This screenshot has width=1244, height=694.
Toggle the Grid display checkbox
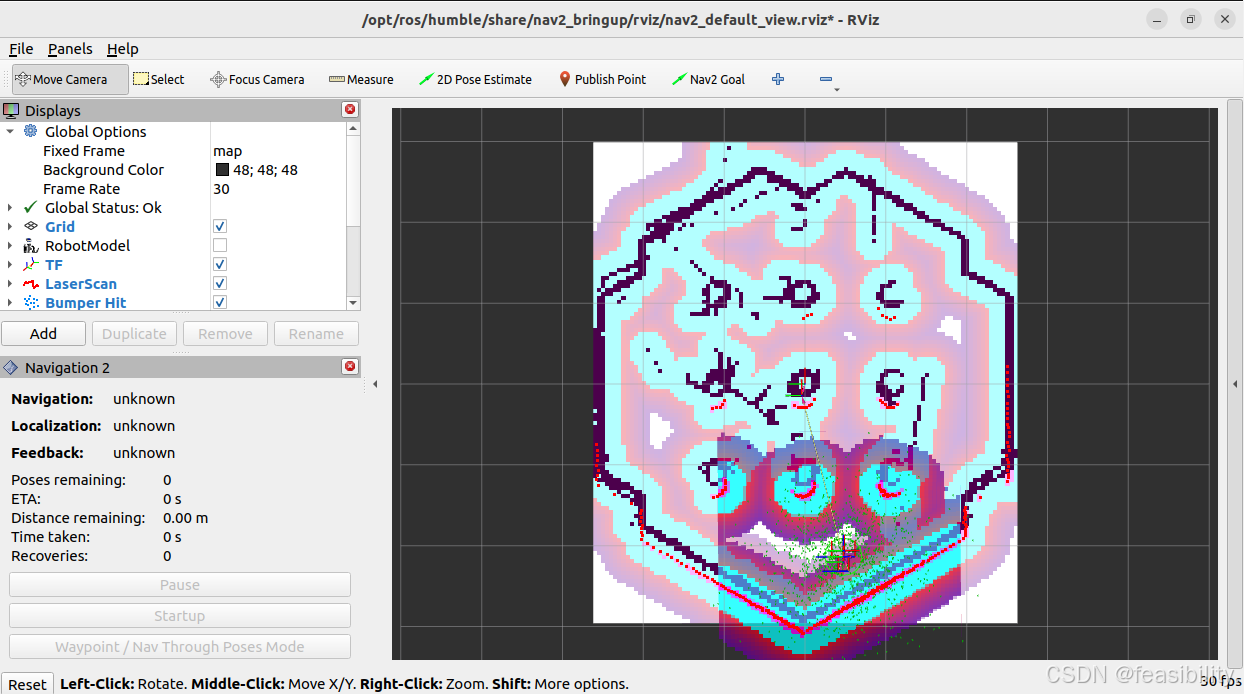click(220, 226)
